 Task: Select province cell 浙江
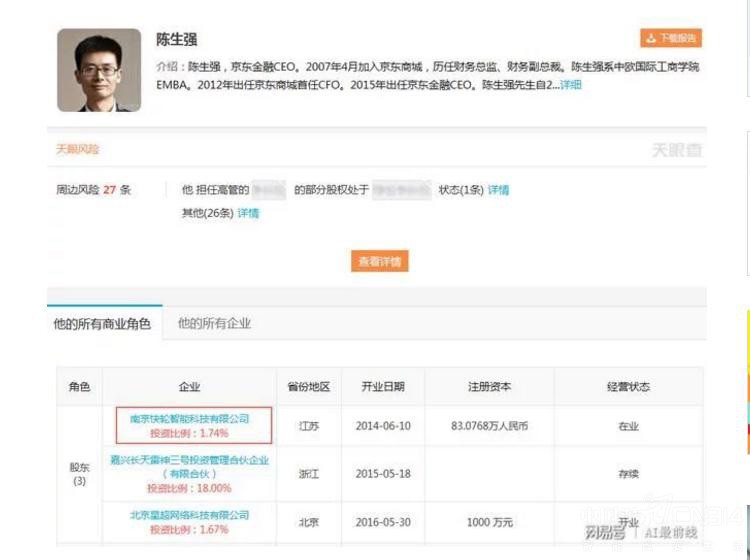pos(309,473)
